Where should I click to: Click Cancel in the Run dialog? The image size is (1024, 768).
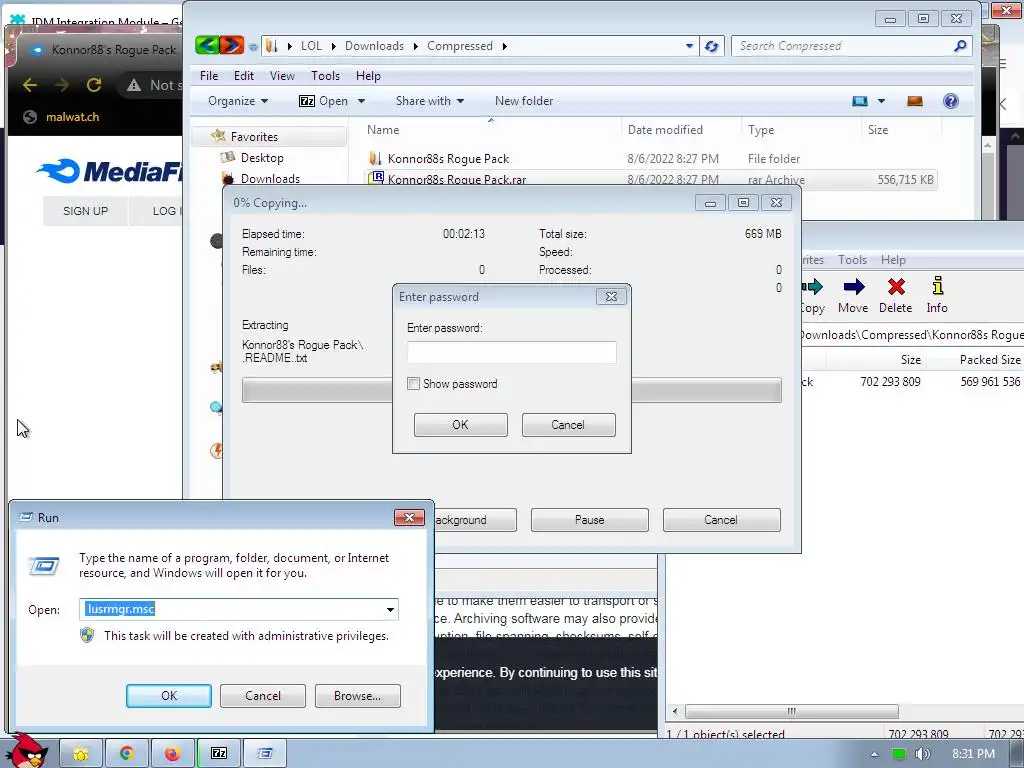[263, 696]
